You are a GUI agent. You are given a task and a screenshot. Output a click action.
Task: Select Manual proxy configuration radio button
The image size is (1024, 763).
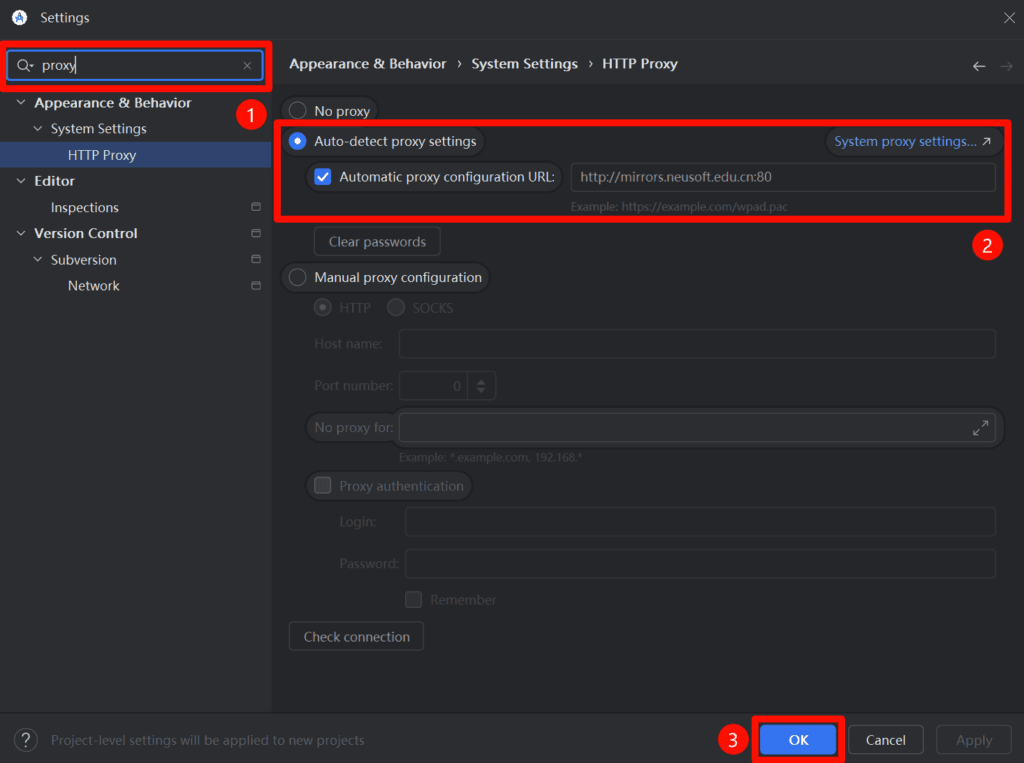[x=298, y=277]
